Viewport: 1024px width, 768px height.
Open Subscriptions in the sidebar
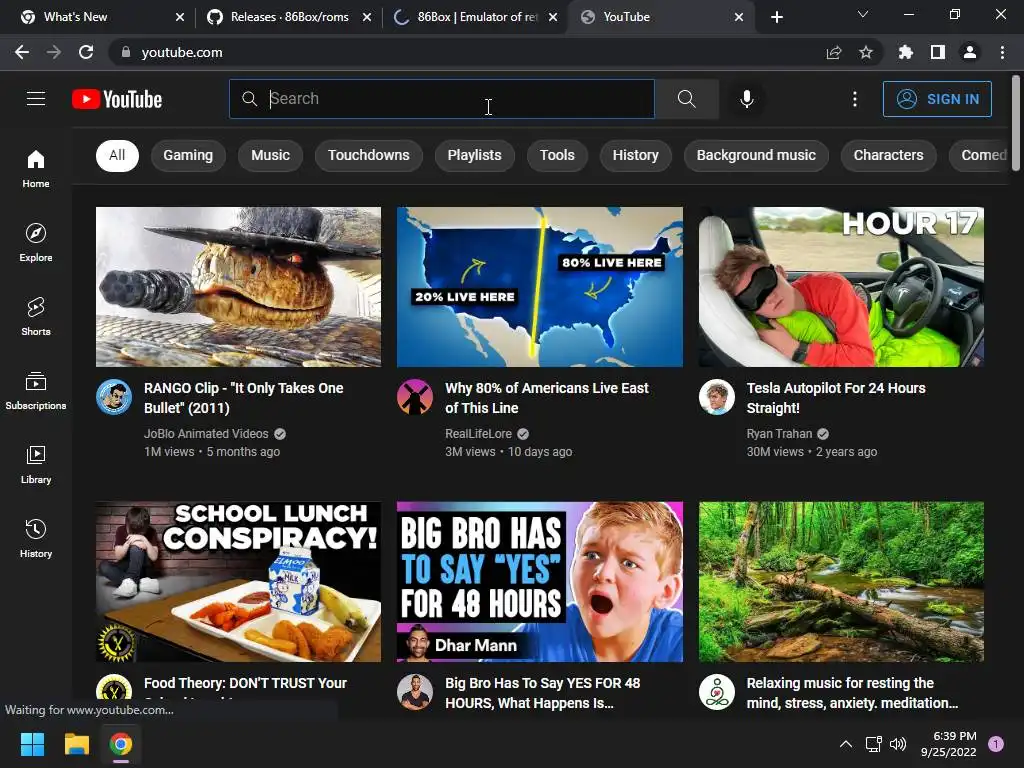point(36,391)
